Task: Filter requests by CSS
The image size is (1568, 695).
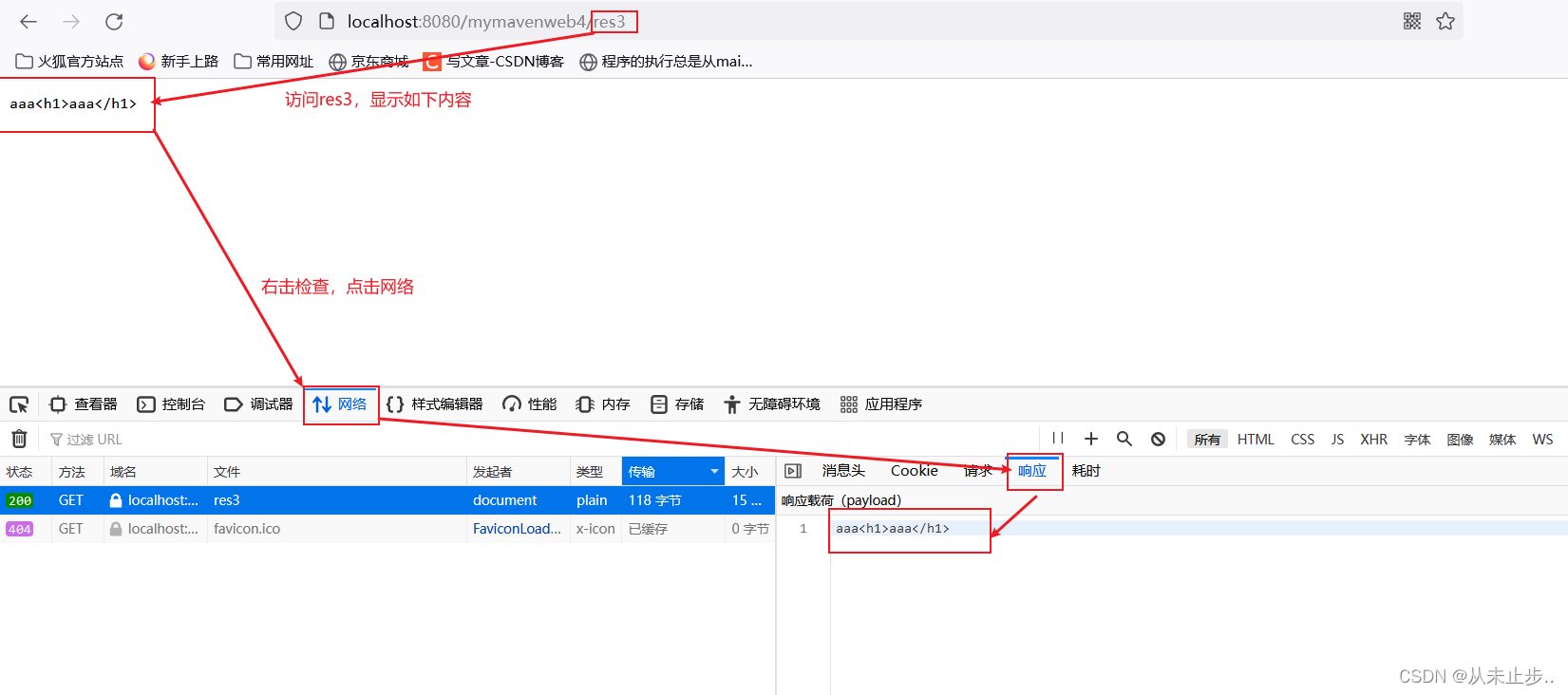Action: [x=1303, y=439]
